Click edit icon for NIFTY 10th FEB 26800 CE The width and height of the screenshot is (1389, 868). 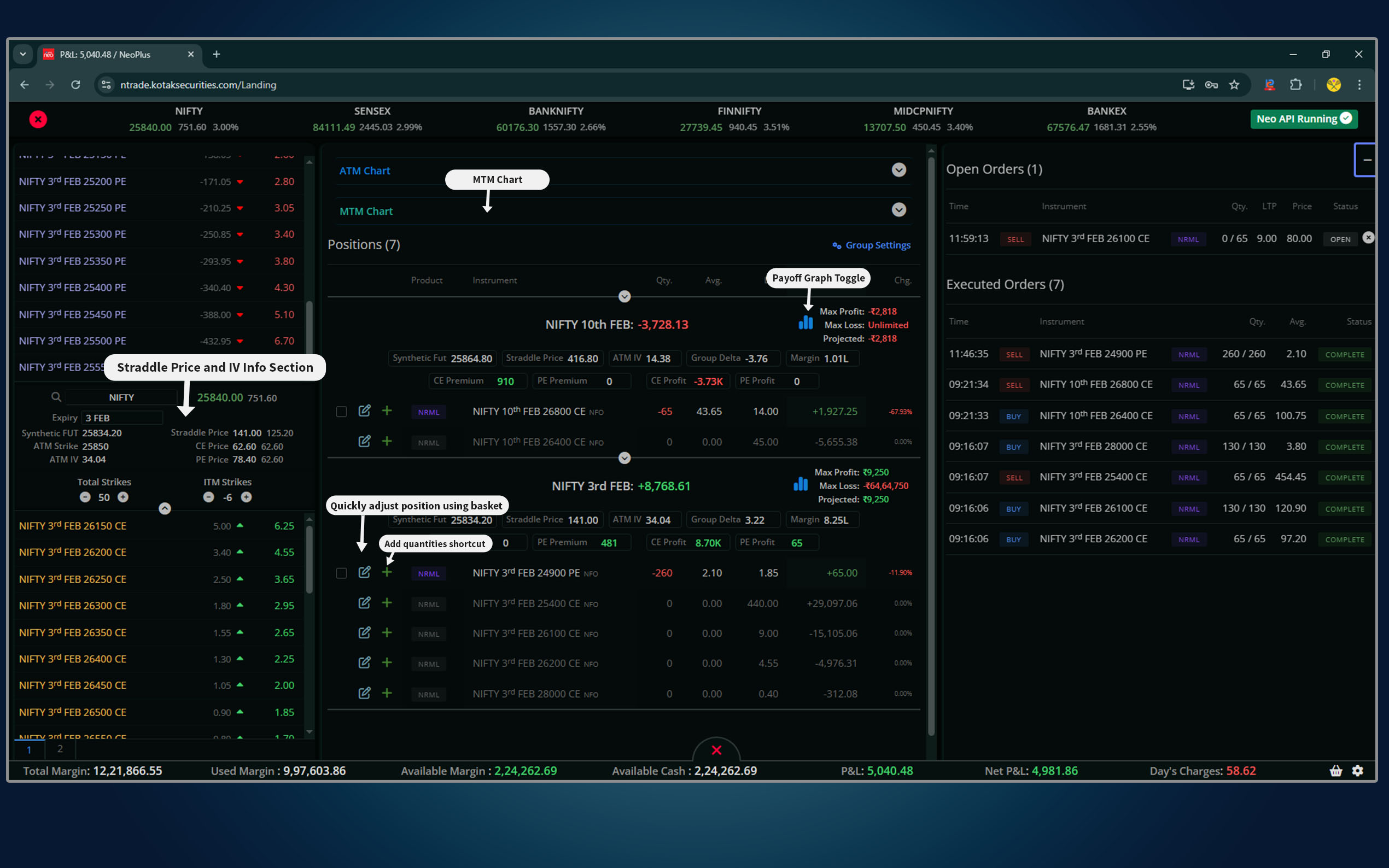pyautogui.click(x=364, y=411)
